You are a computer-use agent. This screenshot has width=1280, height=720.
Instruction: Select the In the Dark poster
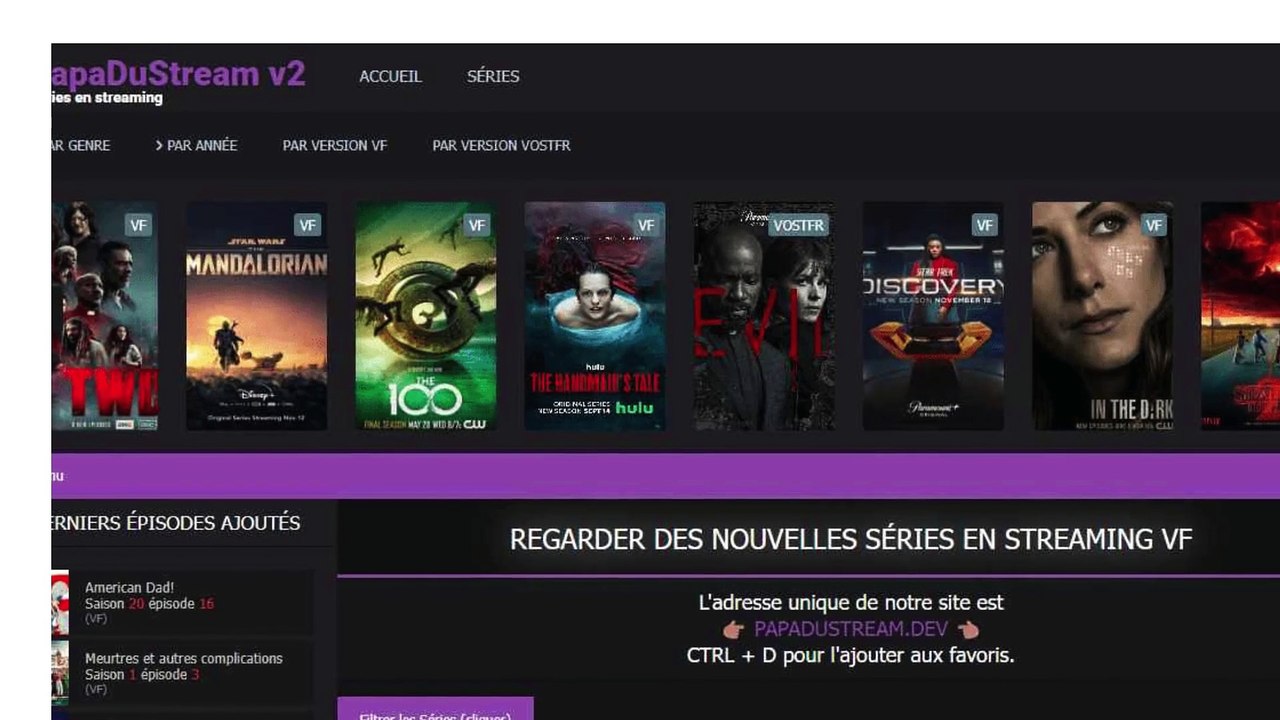[x=1102, y=316]
